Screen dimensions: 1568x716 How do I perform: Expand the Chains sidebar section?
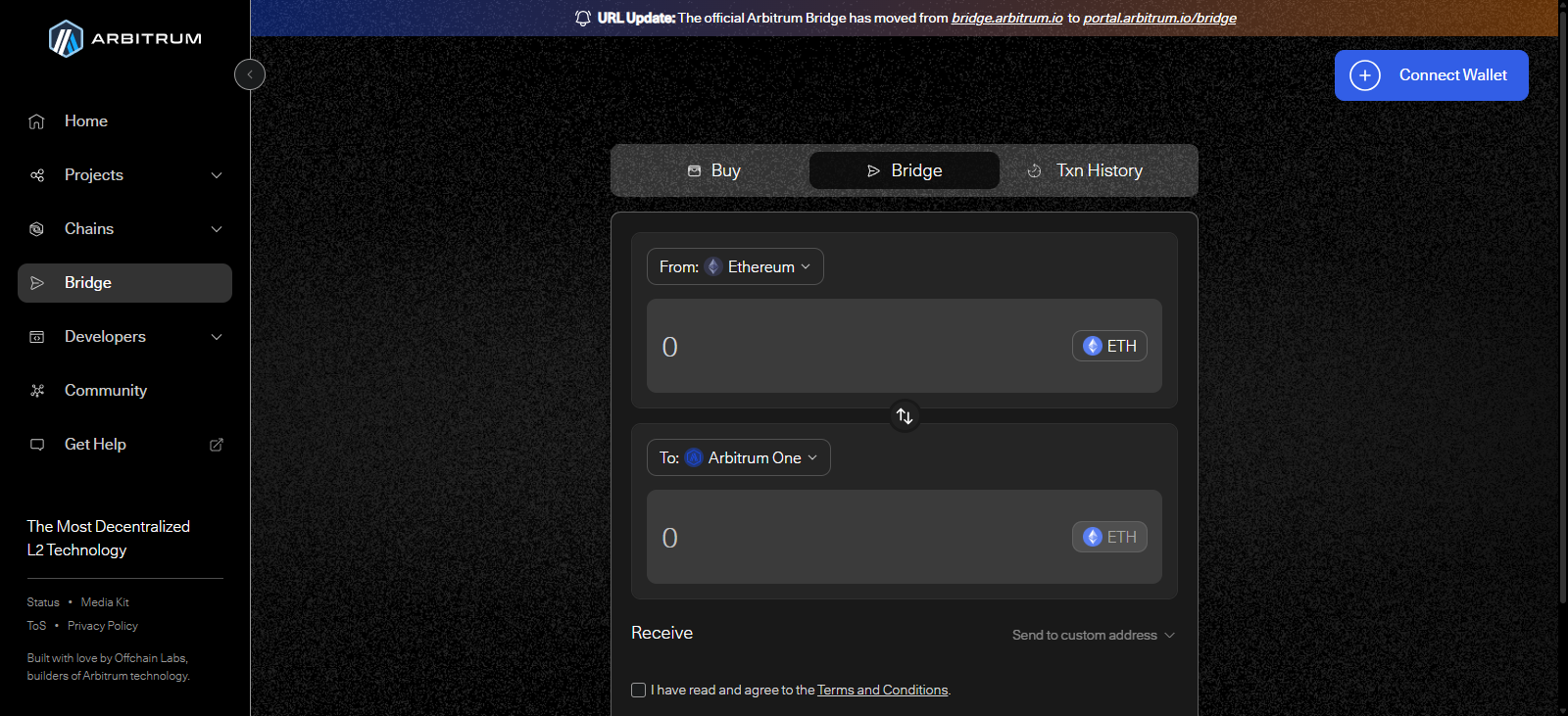tap(217, 229)
